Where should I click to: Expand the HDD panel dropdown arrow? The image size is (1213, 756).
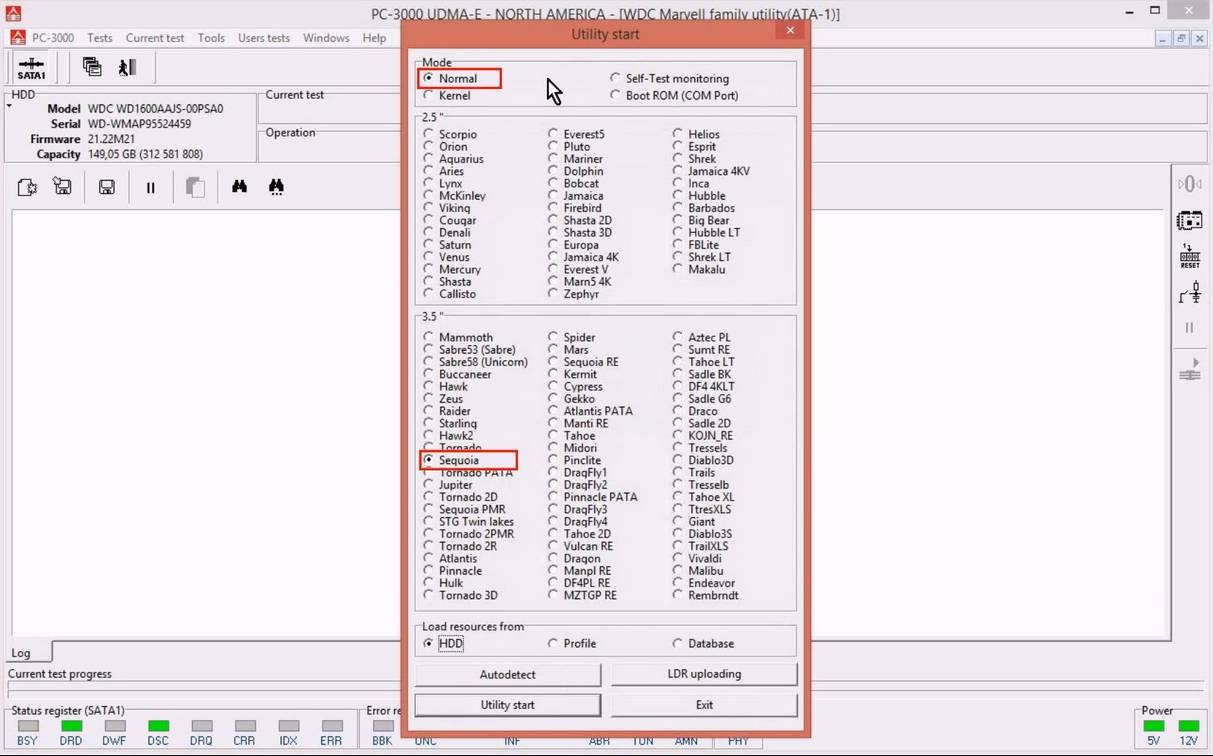click(x=8, y=103)
